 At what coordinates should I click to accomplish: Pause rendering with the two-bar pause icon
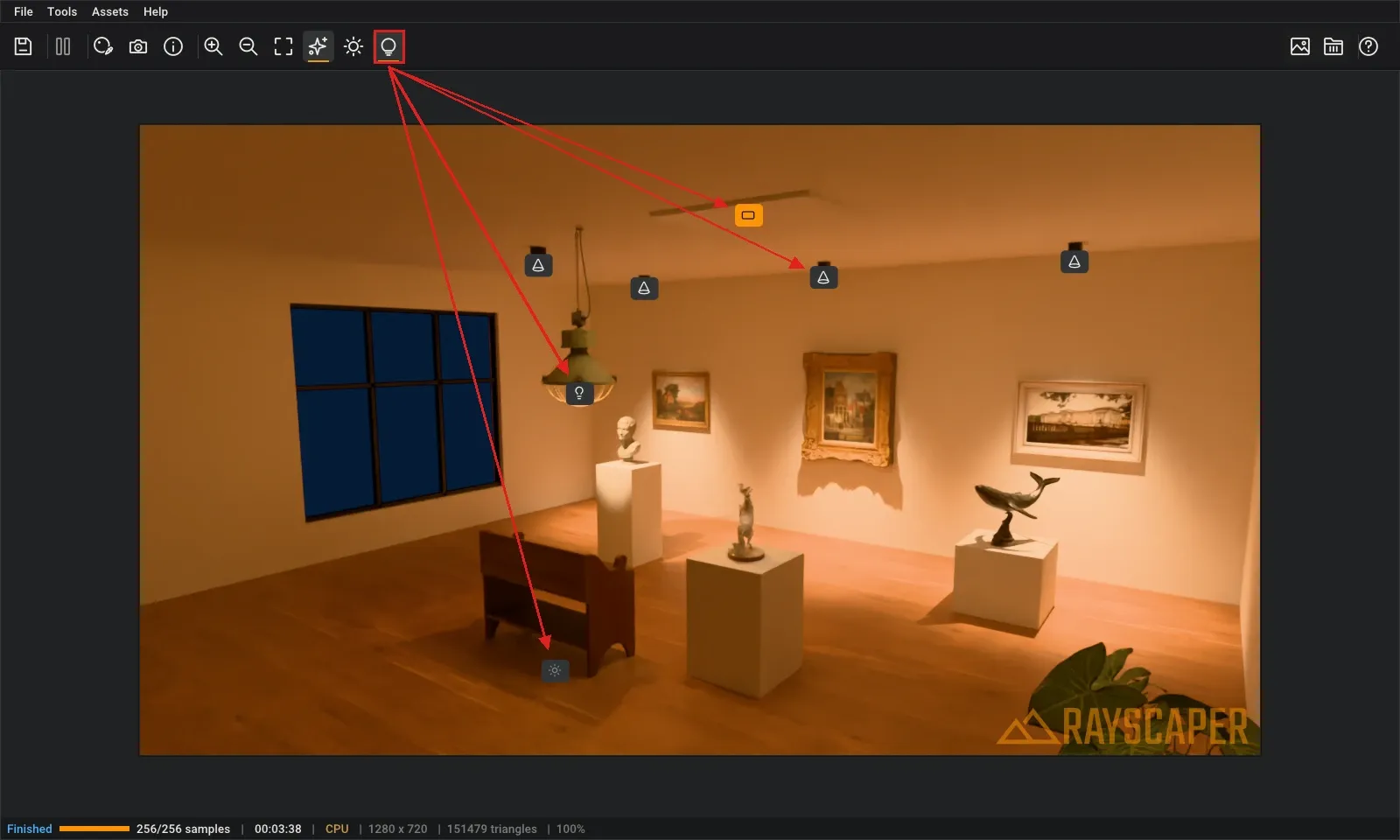(63, 46)
